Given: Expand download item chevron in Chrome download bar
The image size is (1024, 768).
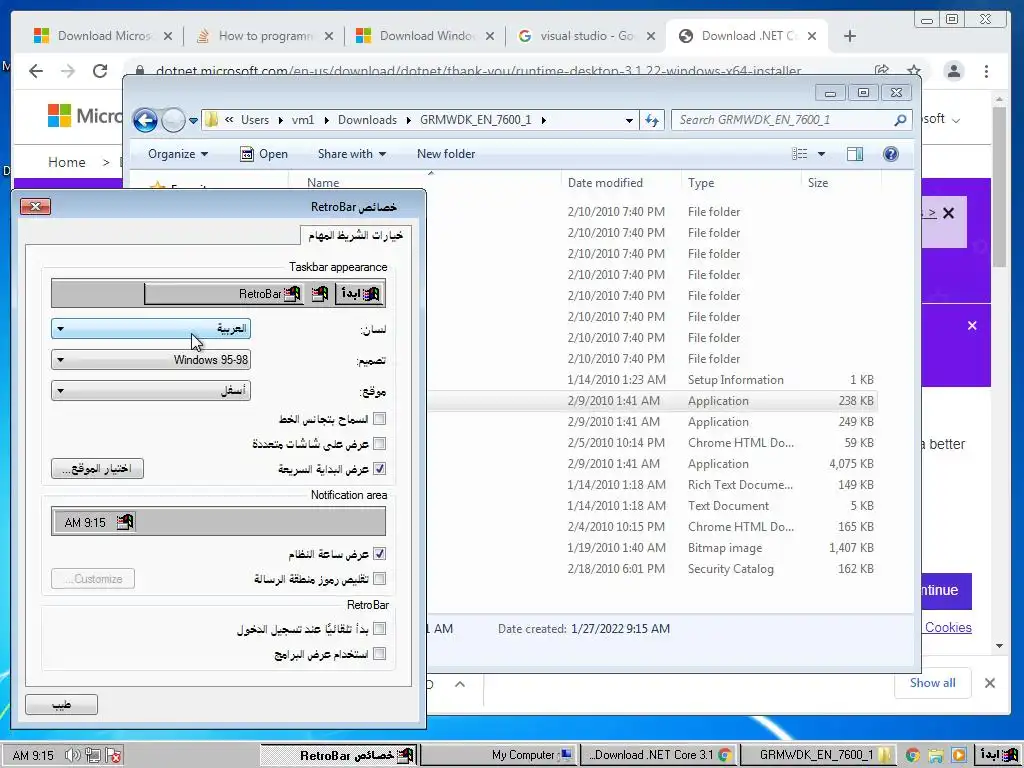Looking at the screenshot, I should (x=460, y=684).
